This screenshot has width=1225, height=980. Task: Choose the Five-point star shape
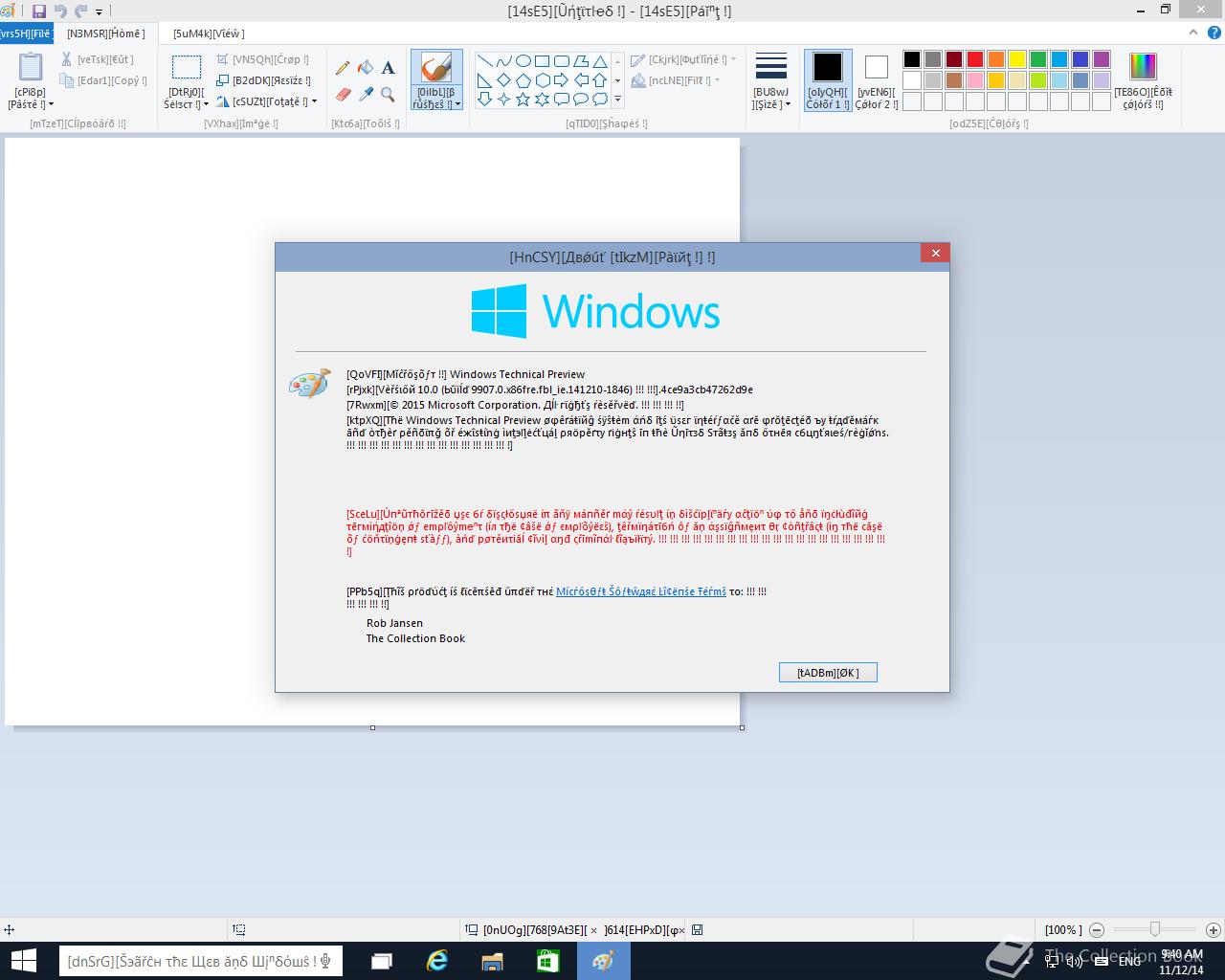[523, 99]
